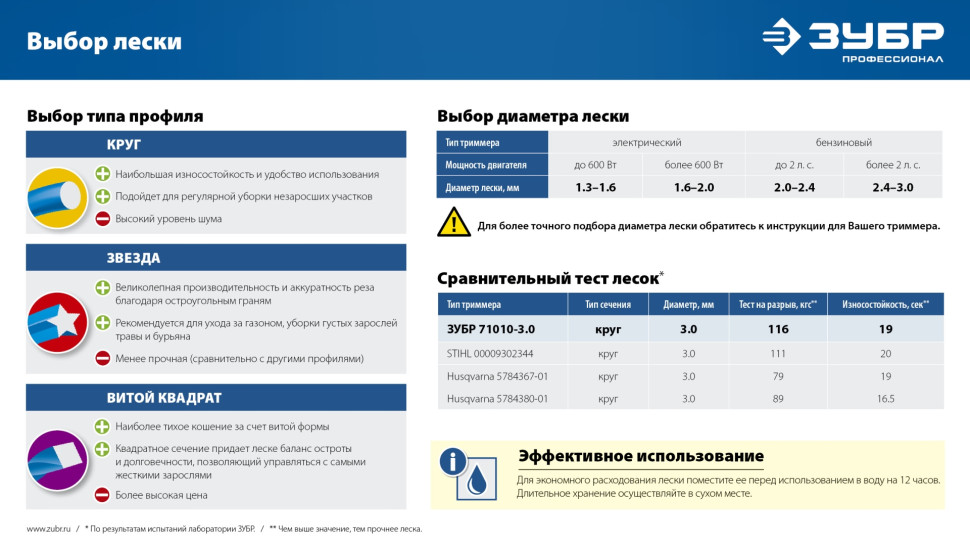970x546 pixels.
Task: Click the 'Диаметр, мм' column header
Action: 689,304
